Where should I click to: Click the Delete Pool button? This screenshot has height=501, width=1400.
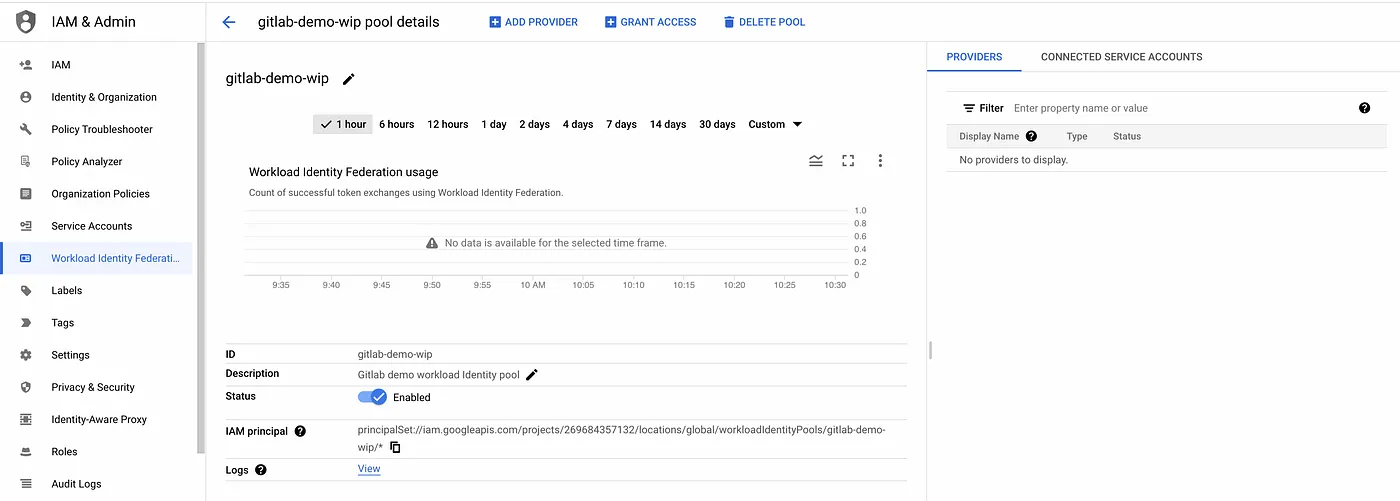click(x=764, y=22)
